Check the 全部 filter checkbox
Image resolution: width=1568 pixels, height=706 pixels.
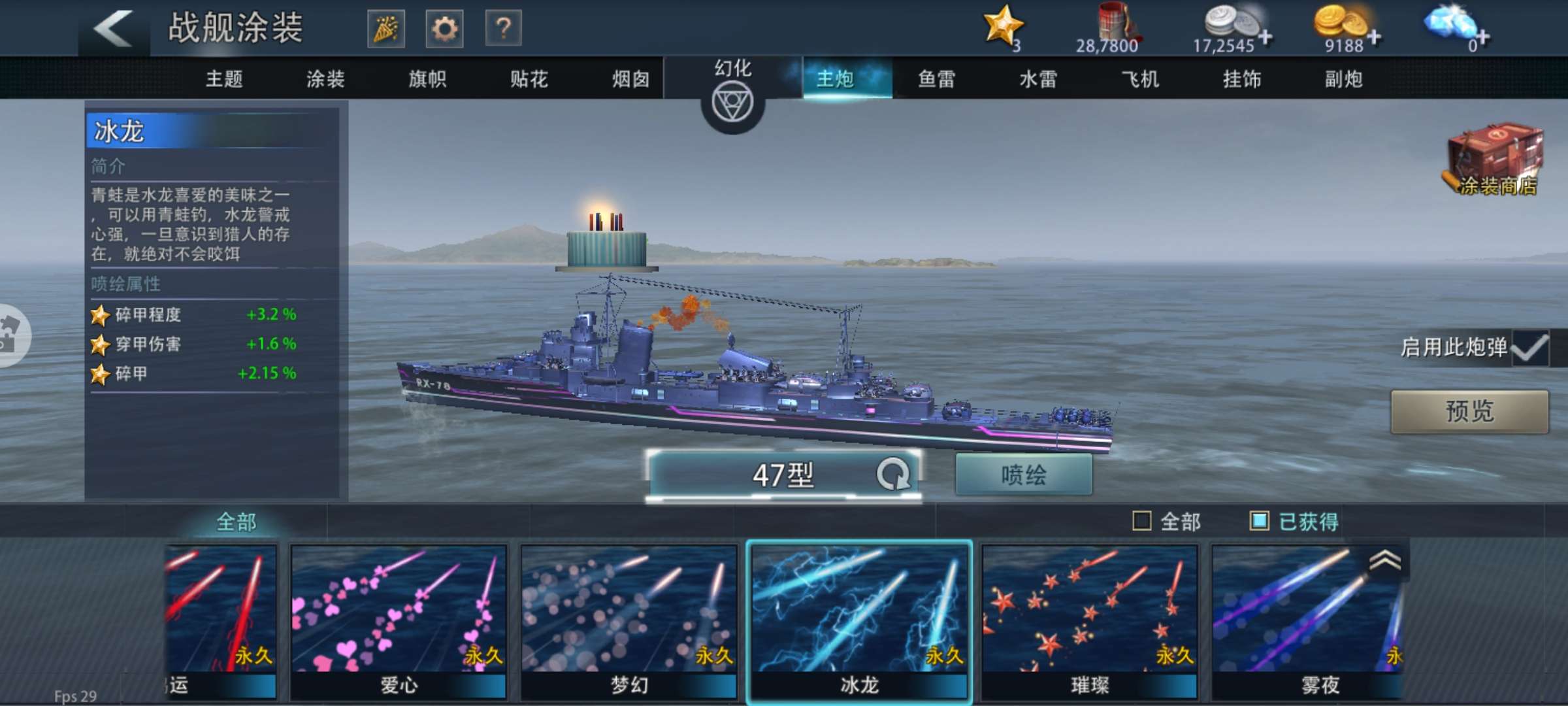pos(1141,521)
